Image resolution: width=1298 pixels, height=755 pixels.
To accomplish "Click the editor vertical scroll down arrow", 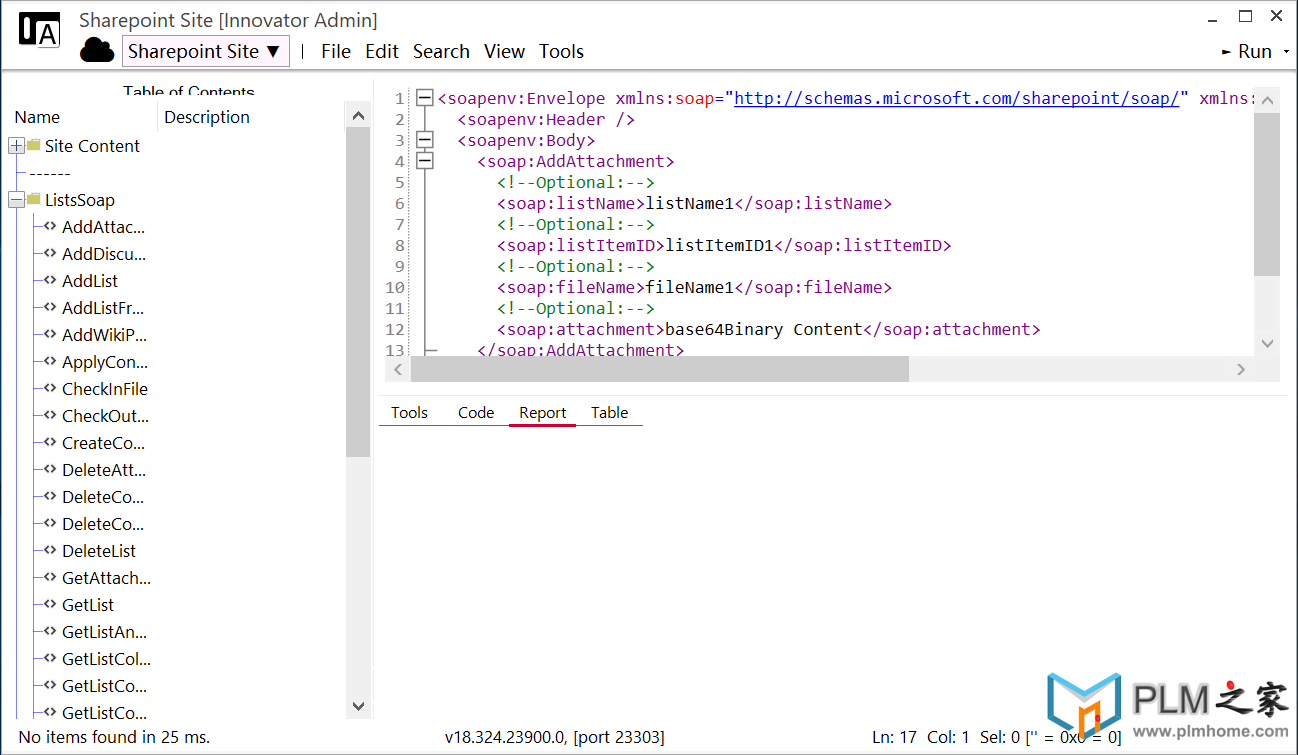I will 1267,343.
